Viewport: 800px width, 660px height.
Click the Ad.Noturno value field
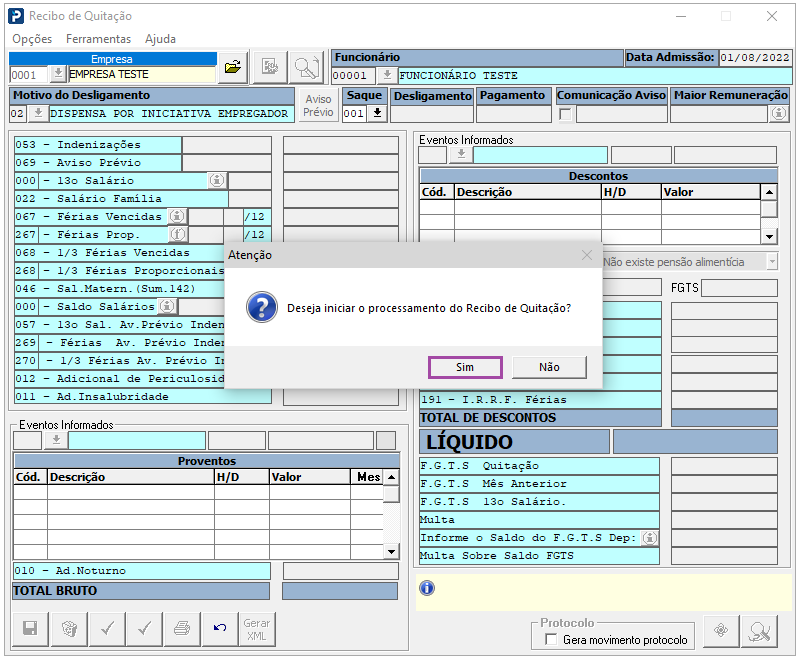tap(340, 571)
